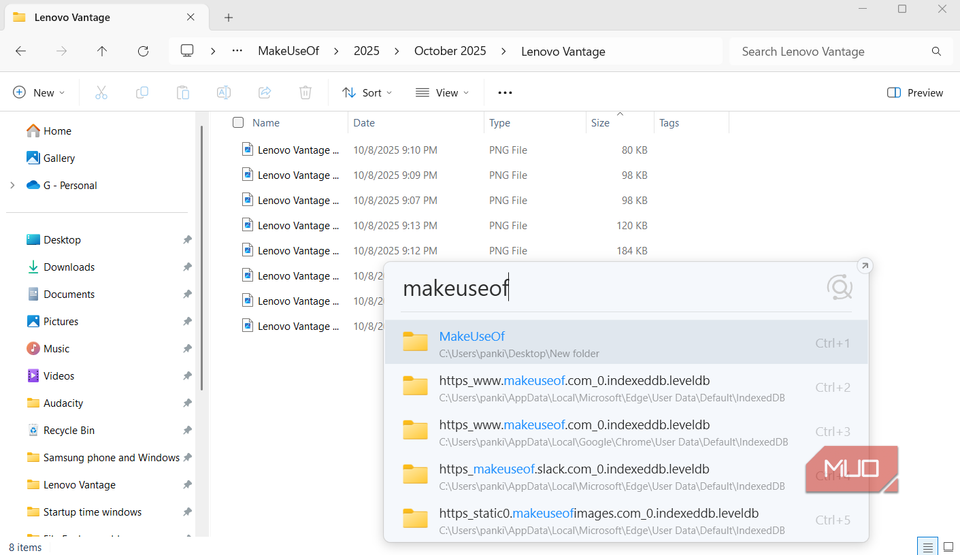
Task: Sort by the Size column header
Action: (600, 123)
